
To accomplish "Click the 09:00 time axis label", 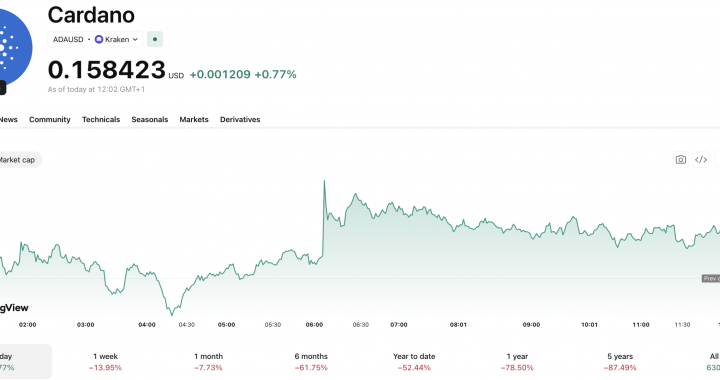I will click(531, 324).
